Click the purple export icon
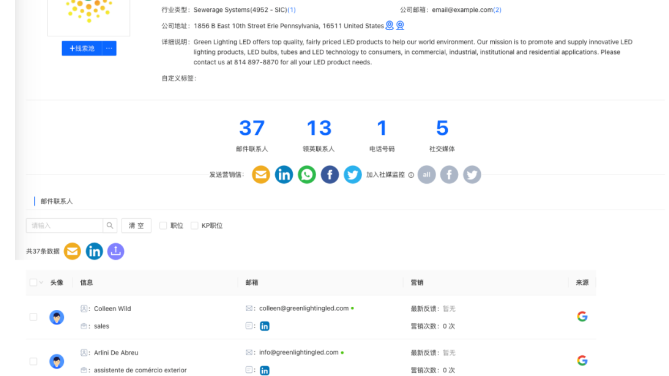The width and height of the screenshot is (669, 376). pyautogui.click(x=116, y=251)
